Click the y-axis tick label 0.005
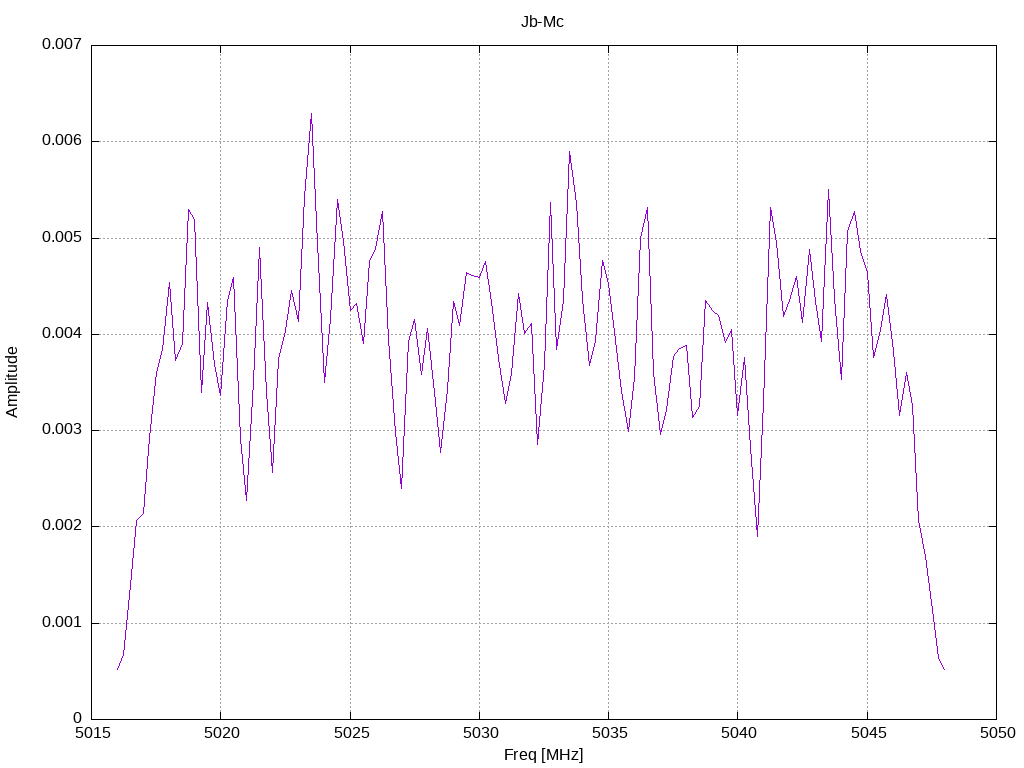This screenshot has height=768, width=1024. coord(62,237)
